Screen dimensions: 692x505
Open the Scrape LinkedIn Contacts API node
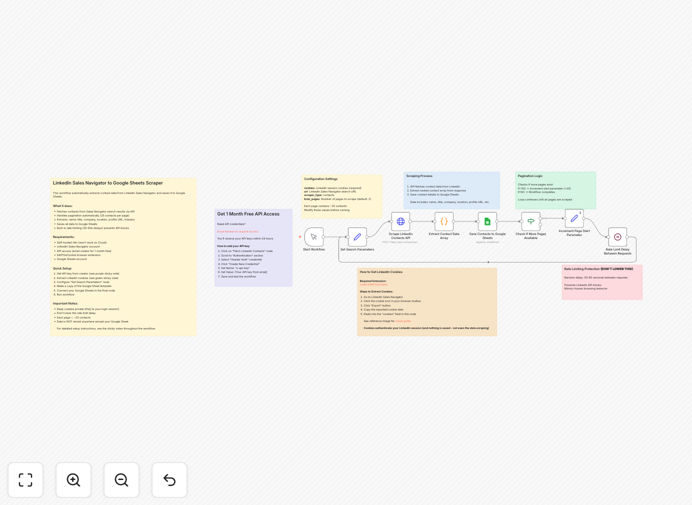(x=400, y=221)
